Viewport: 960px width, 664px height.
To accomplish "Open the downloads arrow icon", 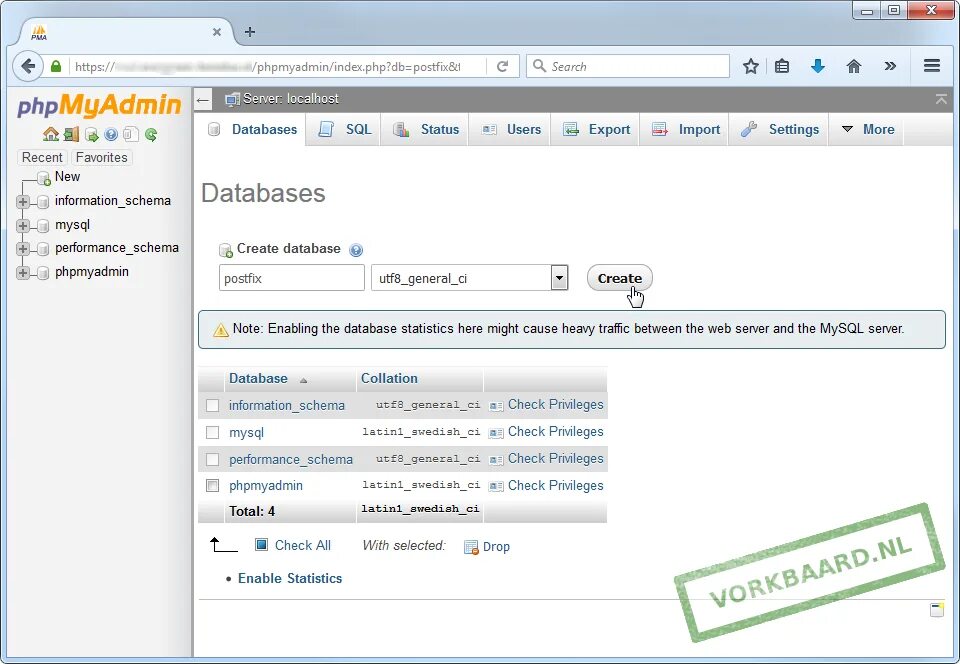I will pos(817,66).
